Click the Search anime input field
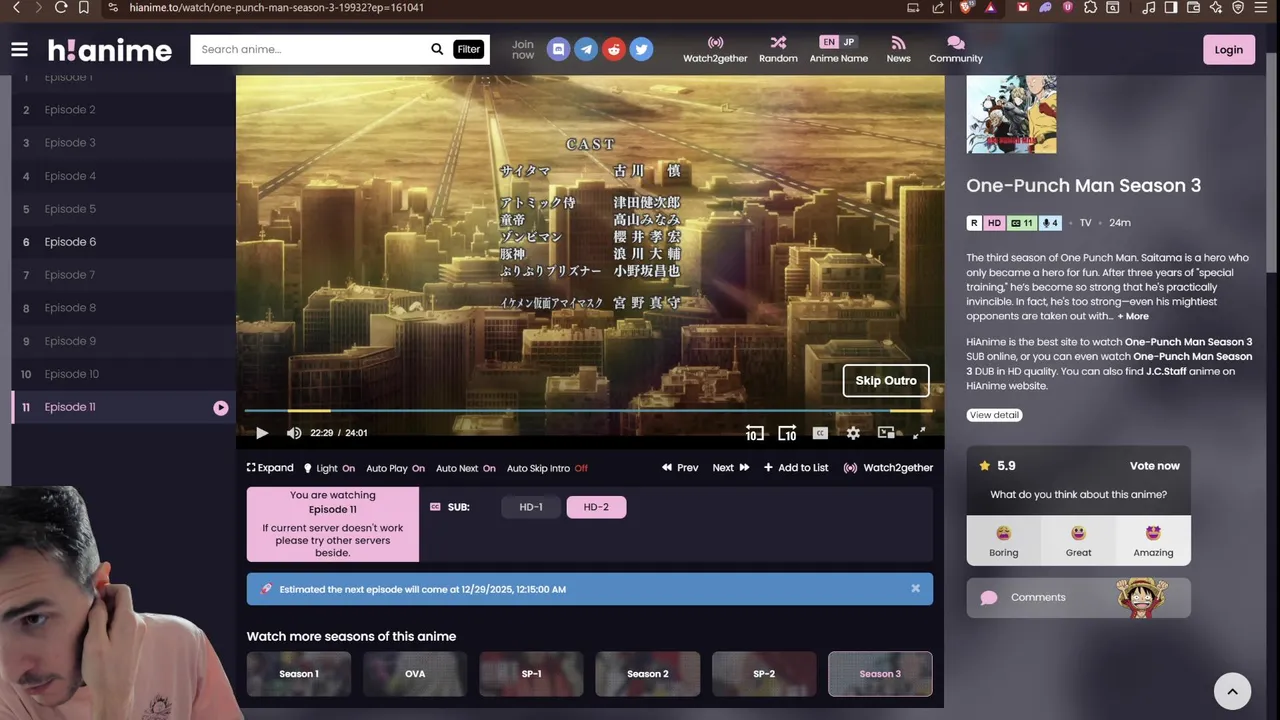The image size is (1280, 720). (x=310, y=49)
